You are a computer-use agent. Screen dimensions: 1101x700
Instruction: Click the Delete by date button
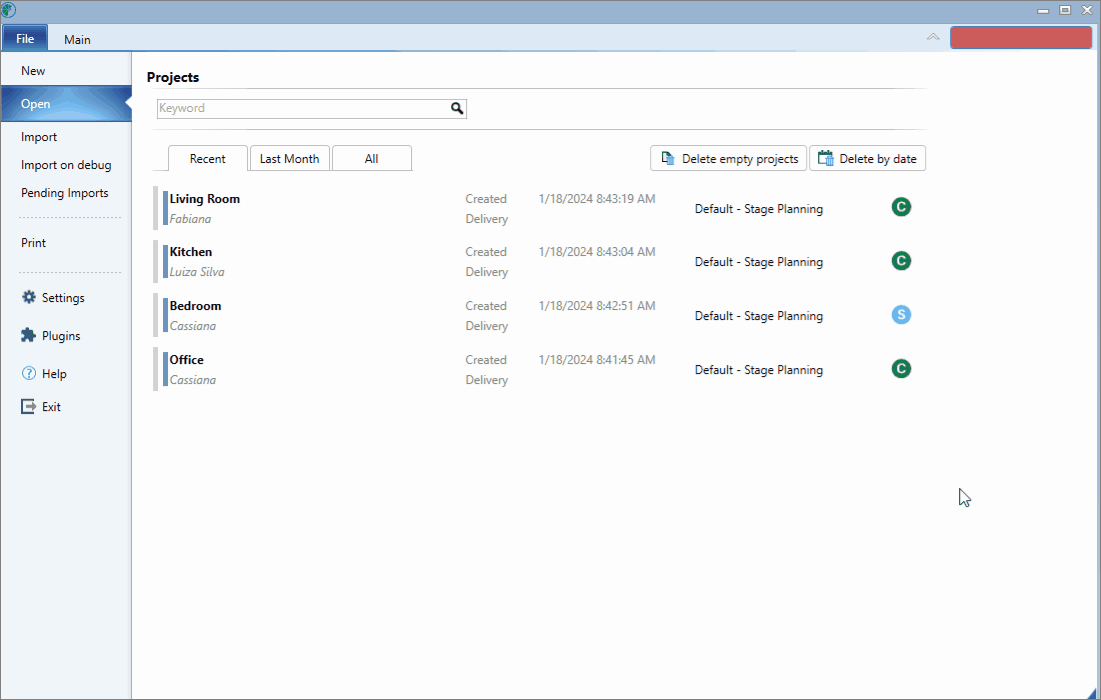pos(867,159)
